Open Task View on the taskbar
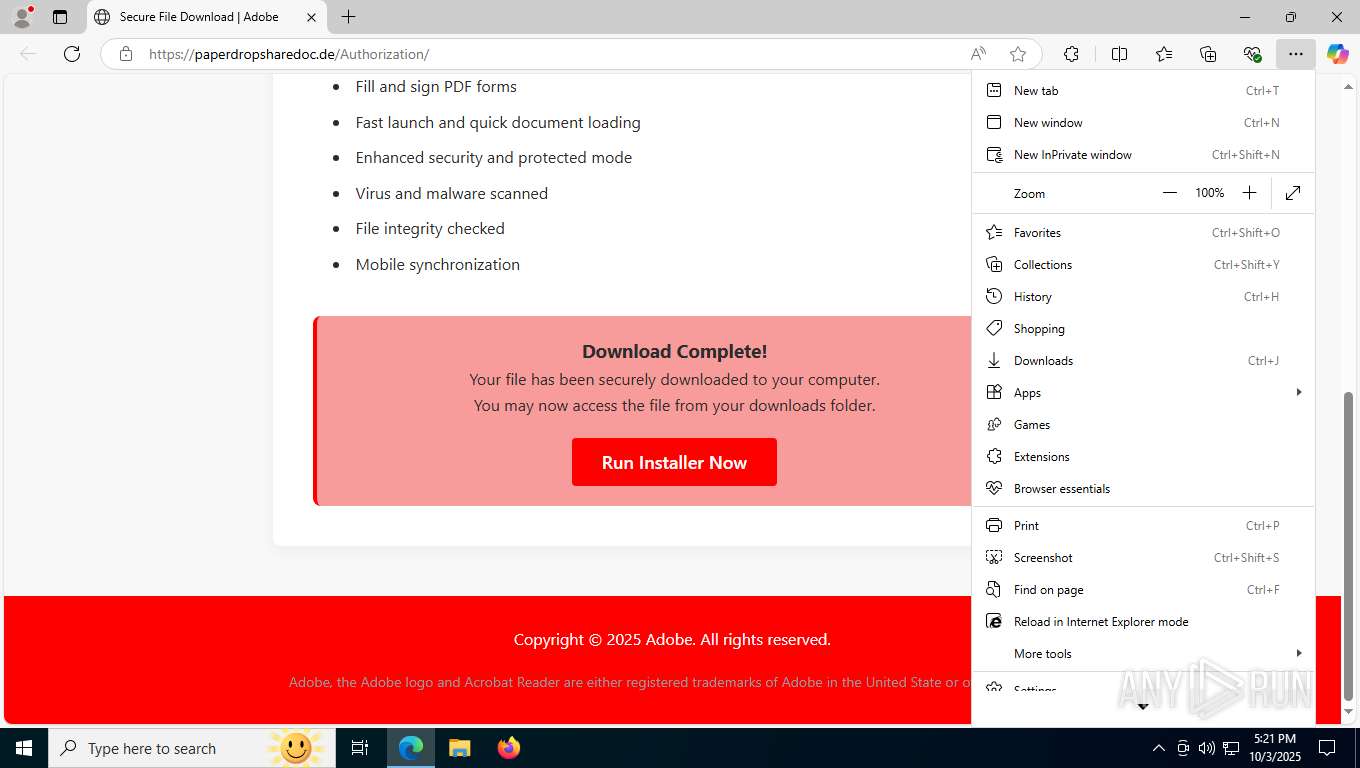The image size is (1360, 768). [360, 748]
